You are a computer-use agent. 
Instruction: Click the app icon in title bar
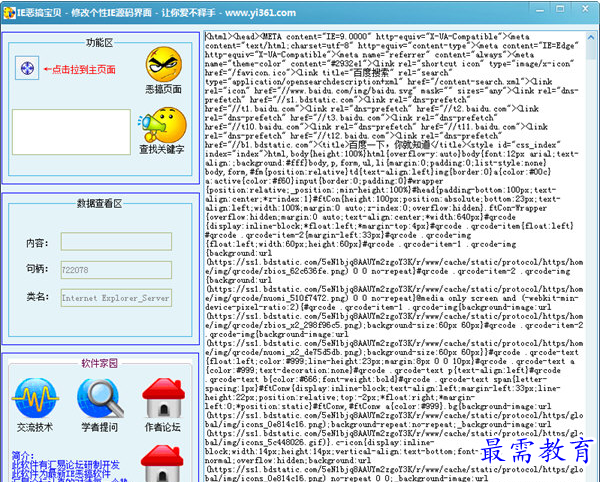click(x=9, y=13)
